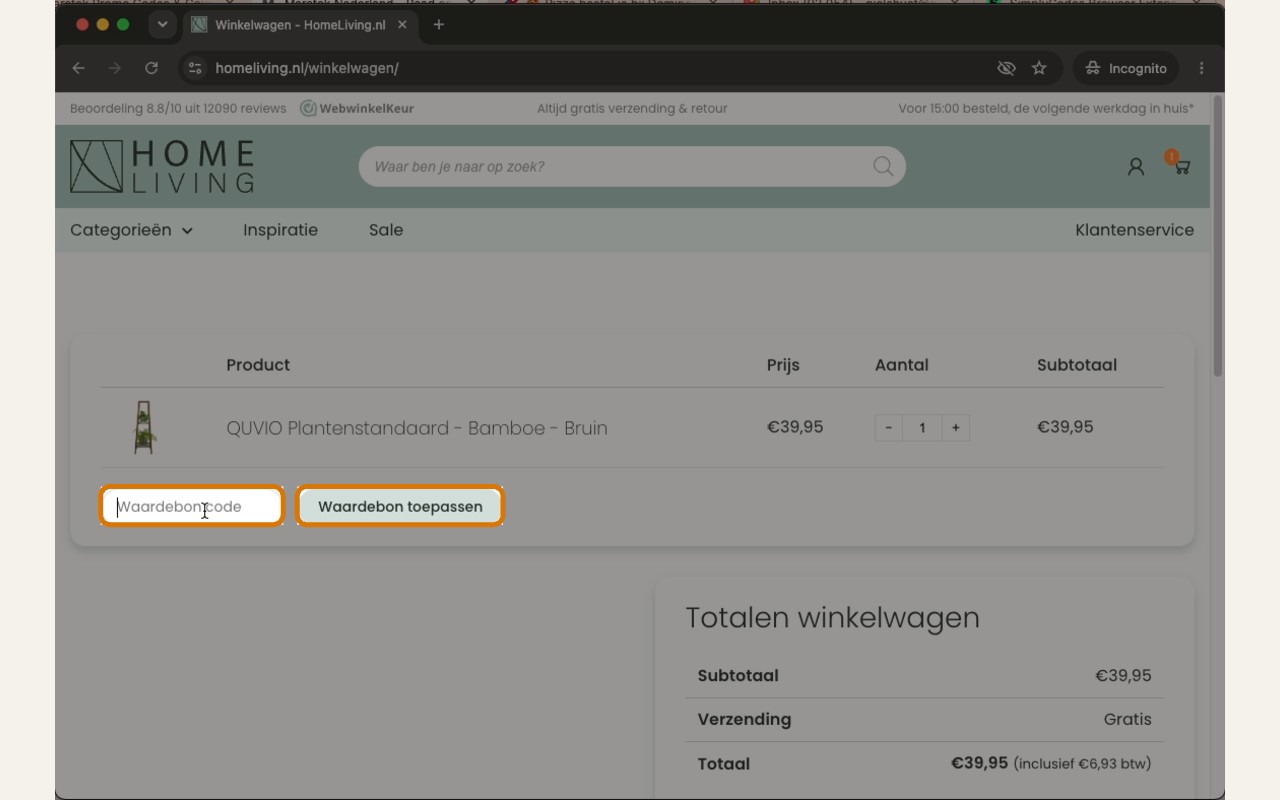1280x800 pixels.
Task: Click the tracking protection eye icon
Action: coord(1006,68)
